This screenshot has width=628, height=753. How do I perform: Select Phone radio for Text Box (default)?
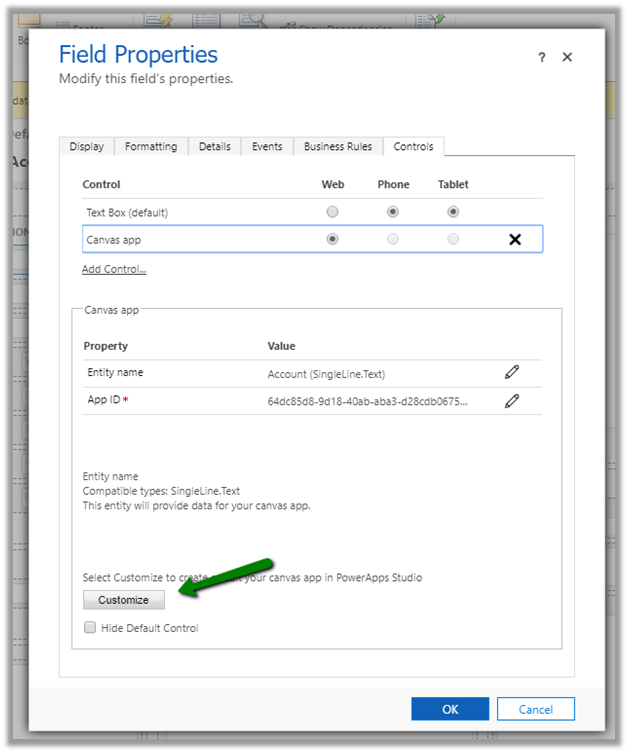393,212
